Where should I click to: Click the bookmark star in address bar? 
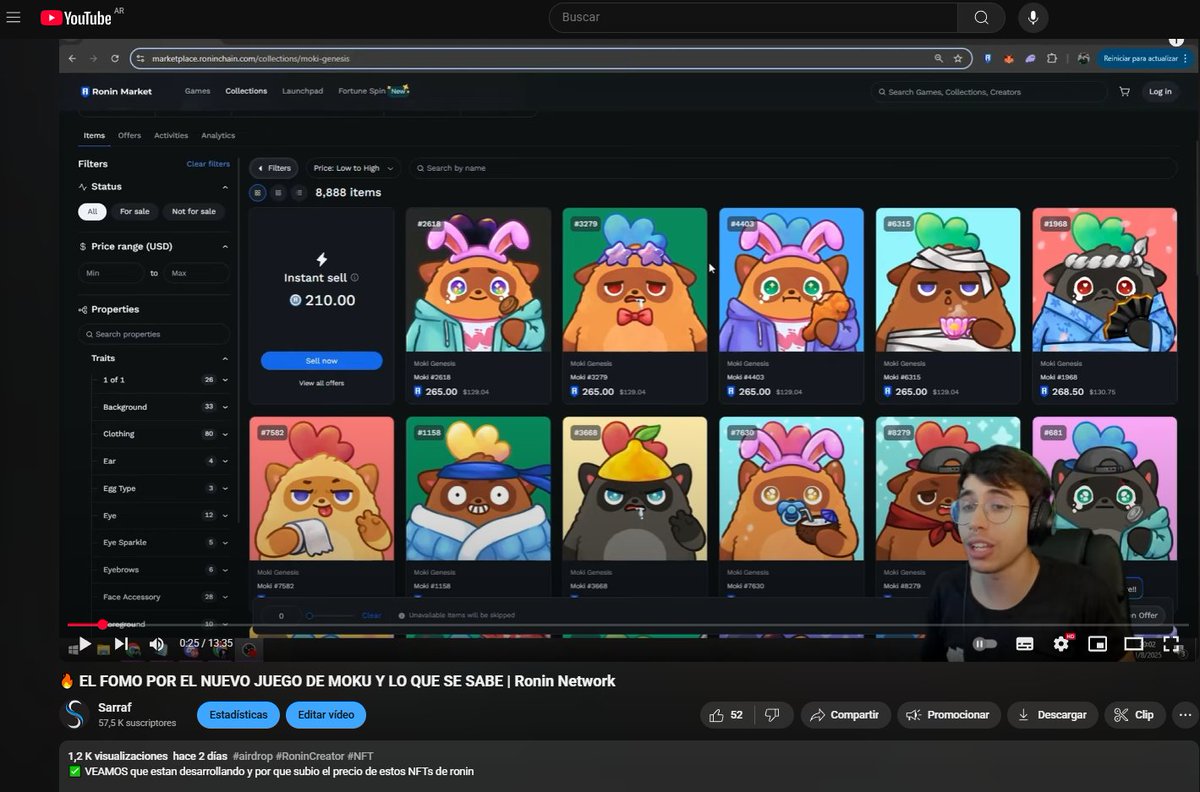click(x=958, y=58)
